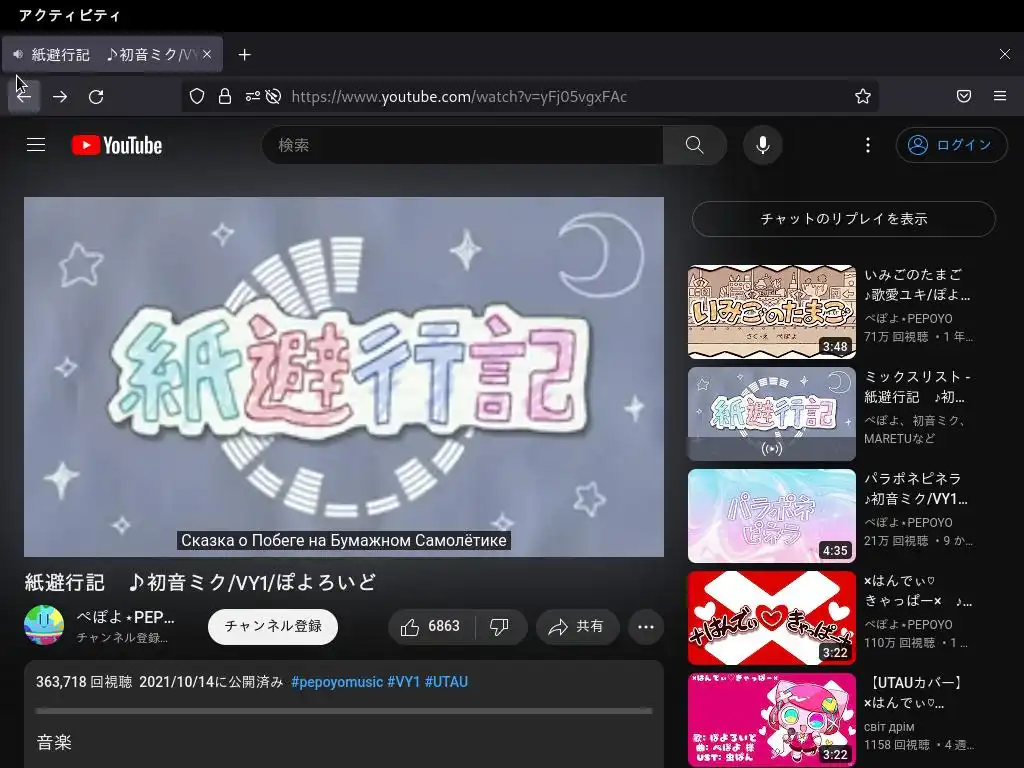Open the site permissions icon in address bar
The width and height of the screenshot is (1024, 768).
pyautogui.click(x=252, y=97)
